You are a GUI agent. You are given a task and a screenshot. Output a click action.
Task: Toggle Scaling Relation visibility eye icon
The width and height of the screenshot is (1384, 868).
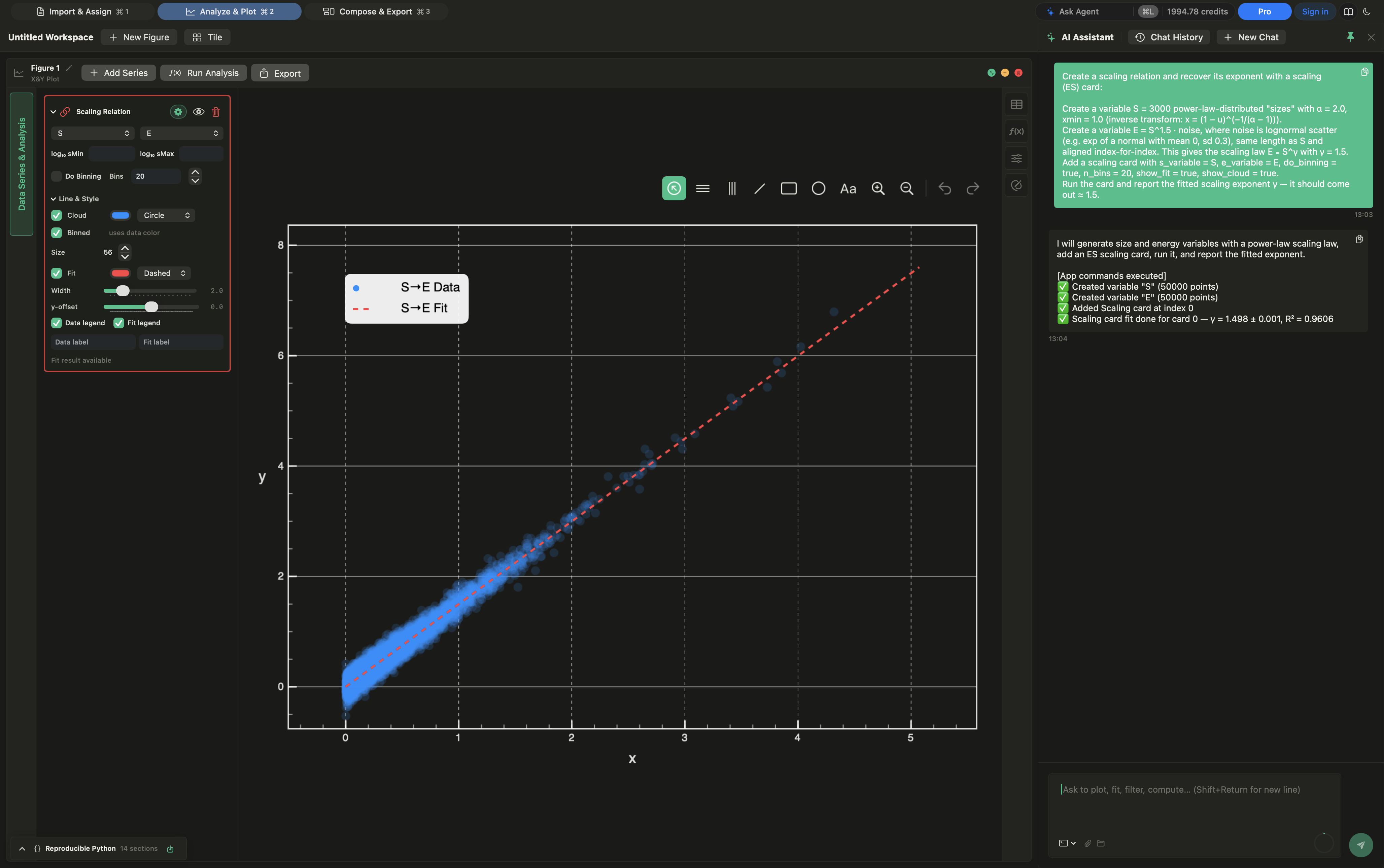[198, 112]
